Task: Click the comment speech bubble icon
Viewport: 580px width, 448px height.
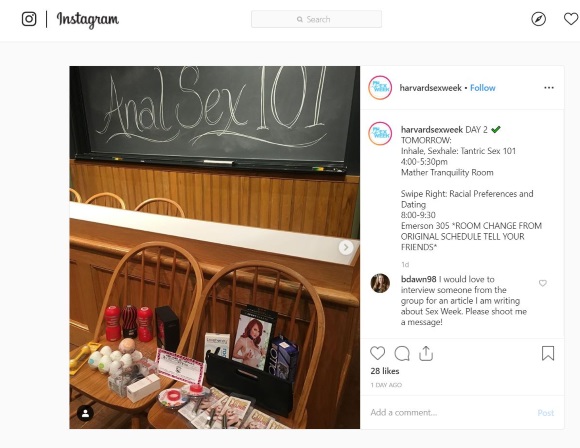Action: tap(402, 353)
